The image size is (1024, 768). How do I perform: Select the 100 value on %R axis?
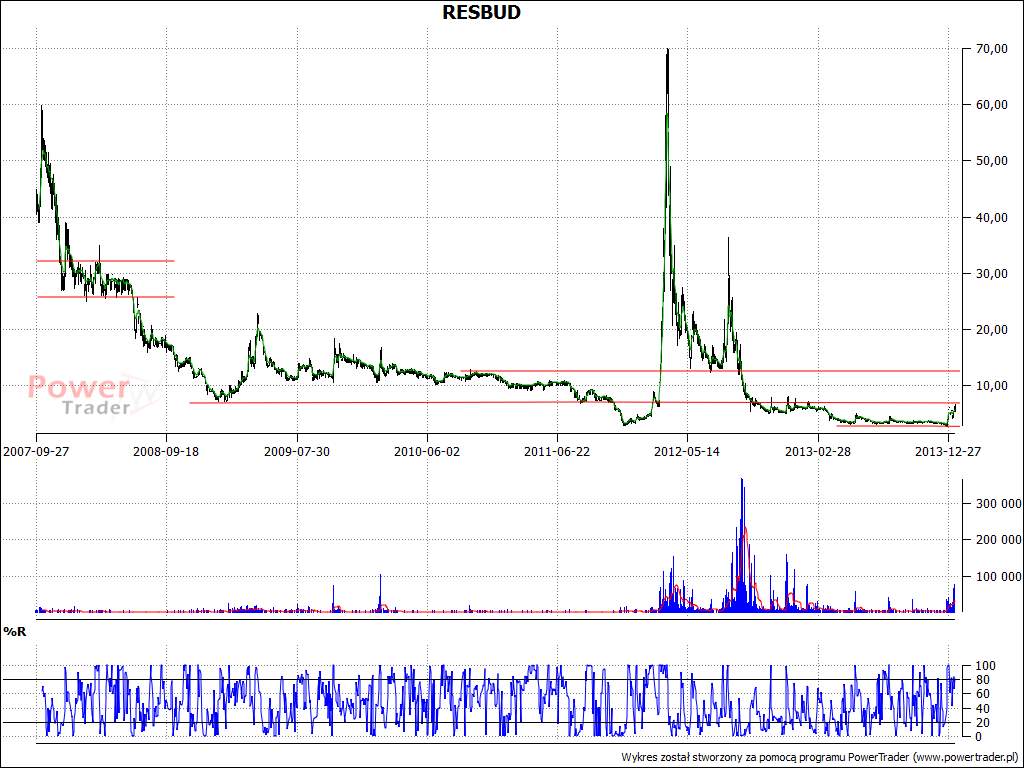point(985,666)
